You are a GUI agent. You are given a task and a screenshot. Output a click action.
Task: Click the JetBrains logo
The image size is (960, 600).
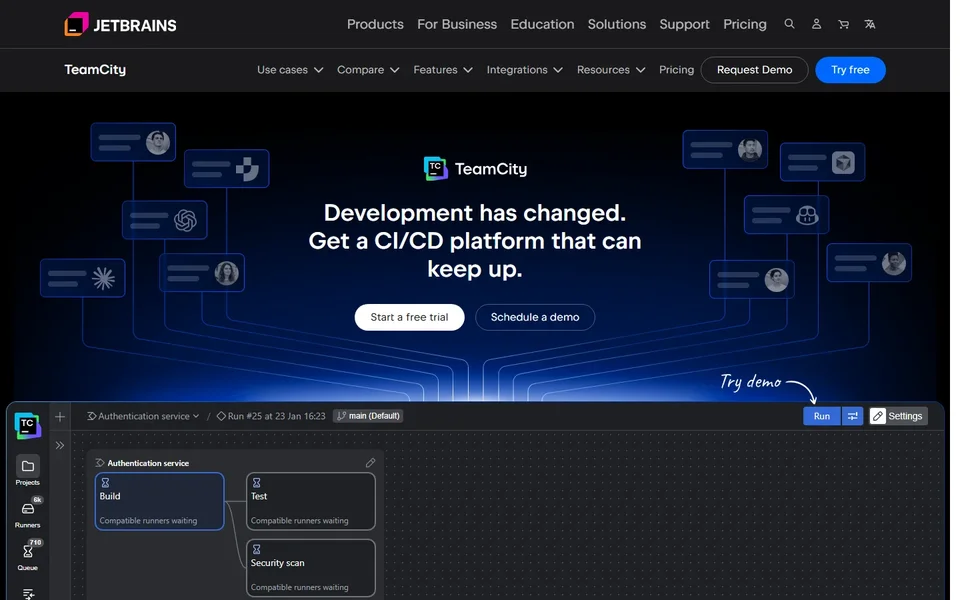click(x=121, y=24)
